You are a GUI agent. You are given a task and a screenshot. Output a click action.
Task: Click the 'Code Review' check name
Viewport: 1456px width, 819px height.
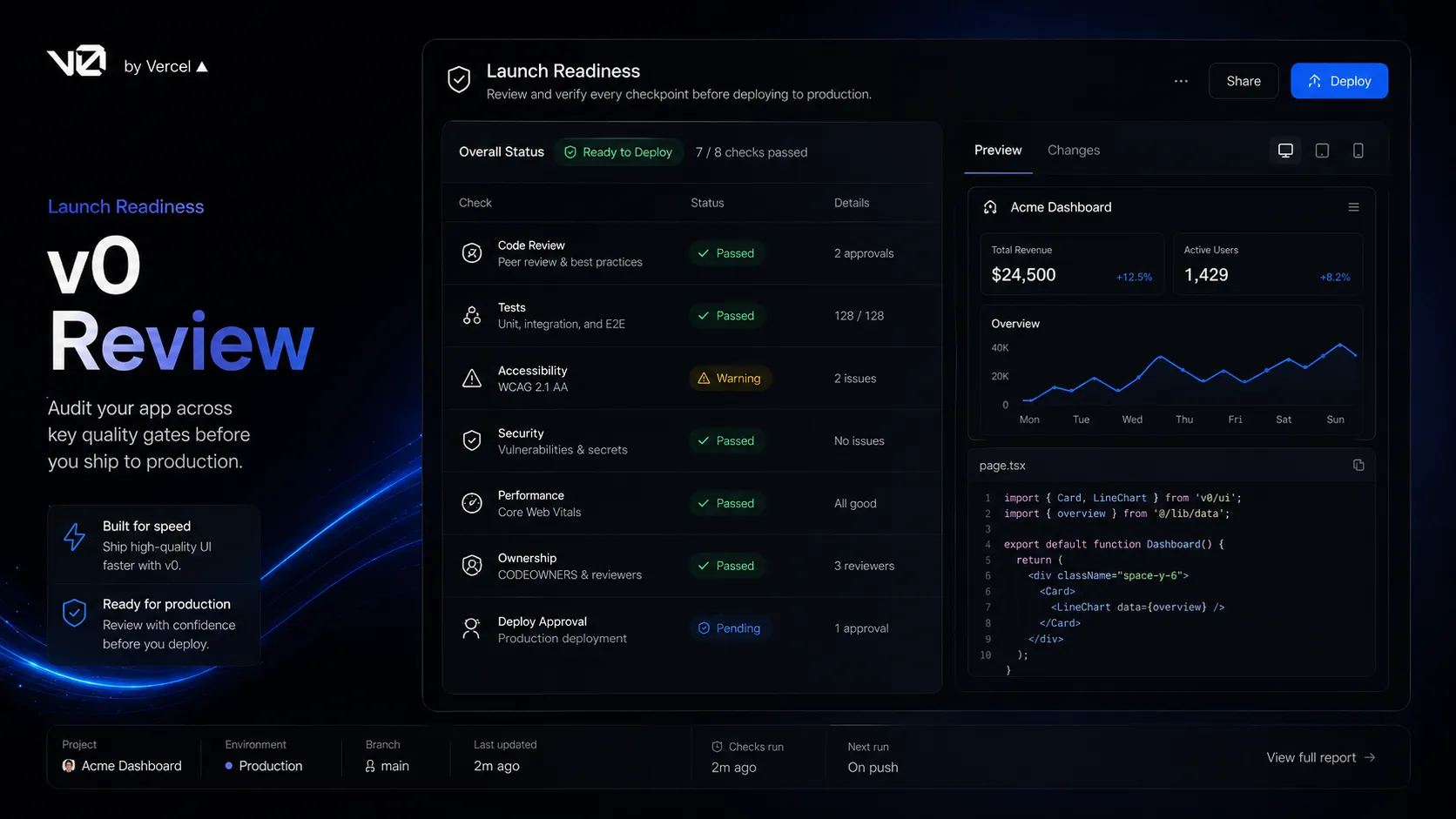coord(531,245)
